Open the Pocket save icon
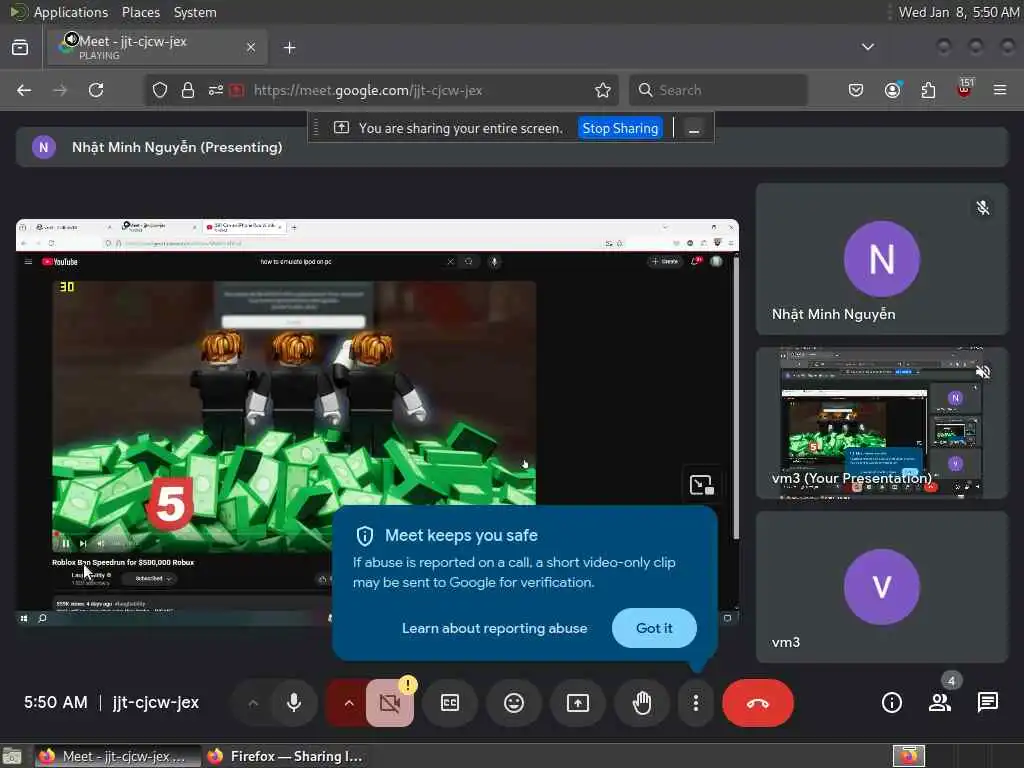This screenshot has height=768, width=1024. click(856, 90)
